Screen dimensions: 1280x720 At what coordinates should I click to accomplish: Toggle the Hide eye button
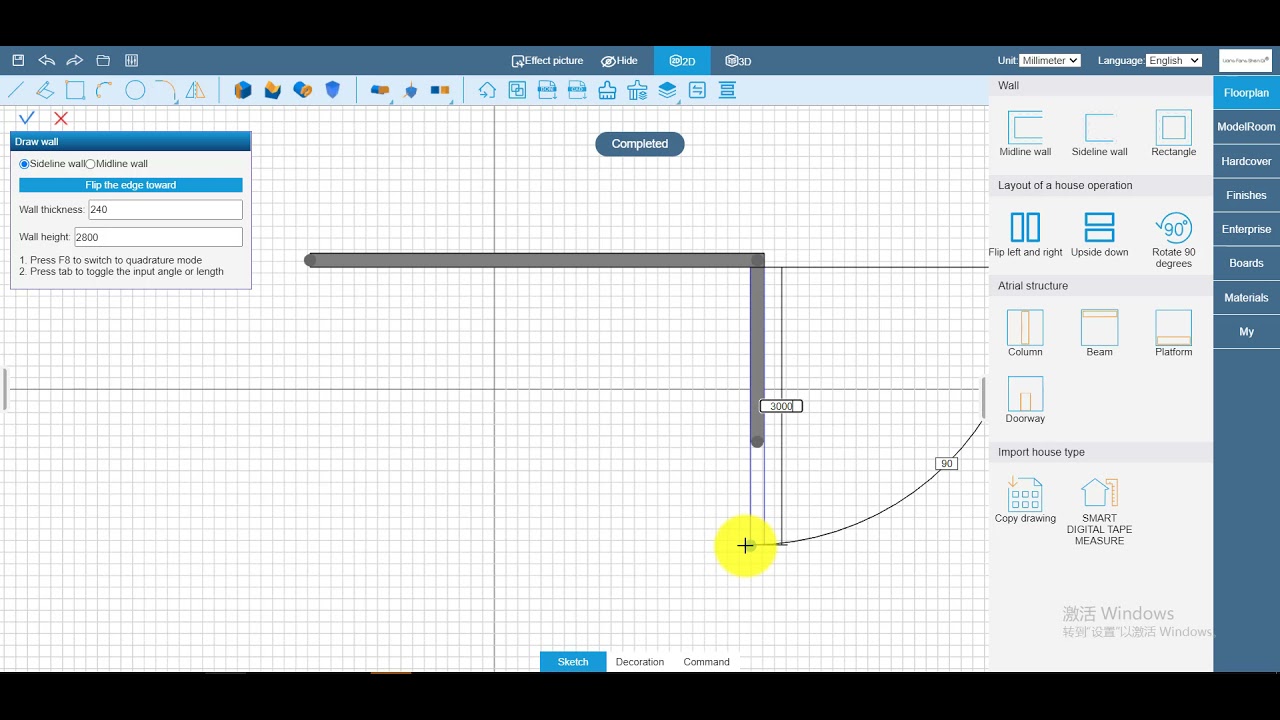(619, 61)
